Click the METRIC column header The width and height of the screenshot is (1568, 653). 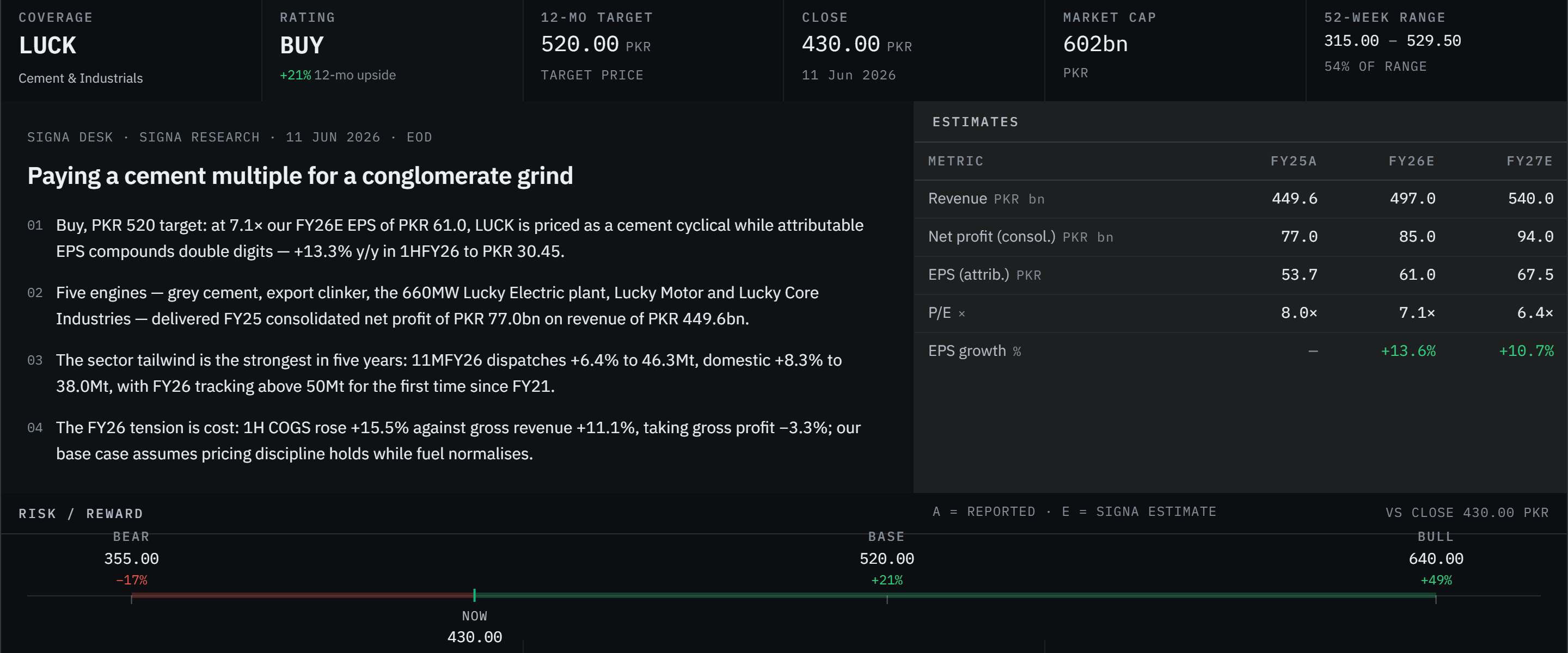[955, 161]
